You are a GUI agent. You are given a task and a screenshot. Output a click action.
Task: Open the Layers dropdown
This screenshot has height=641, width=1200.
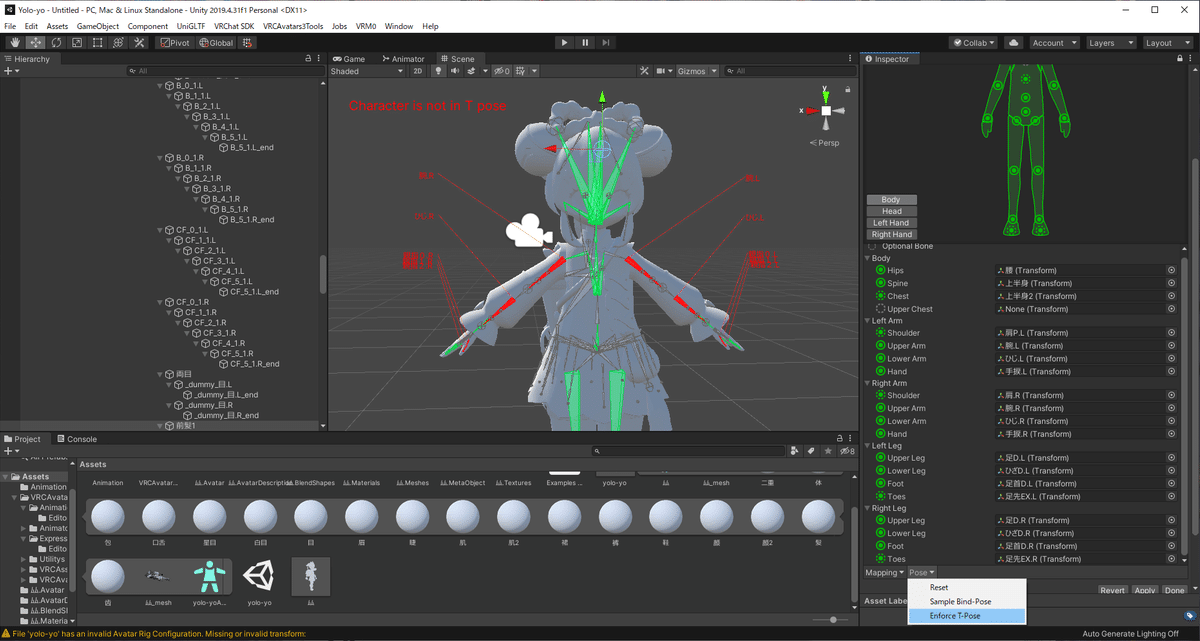pyautogui.click(x=1110, y=43)
